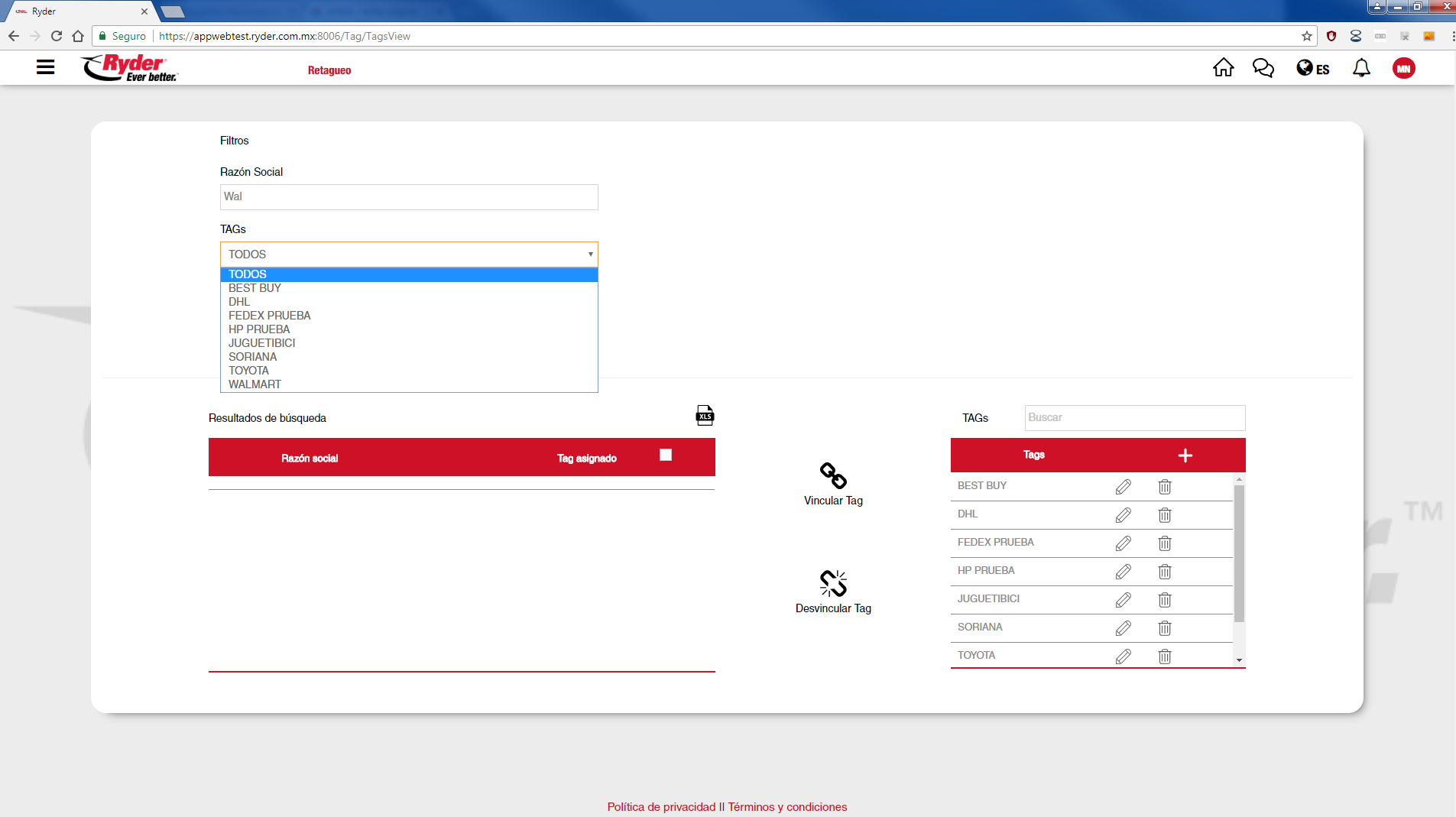Click the Vincular Tag link icon
This screenshot has height=817, width=1456.
point(833,475)
